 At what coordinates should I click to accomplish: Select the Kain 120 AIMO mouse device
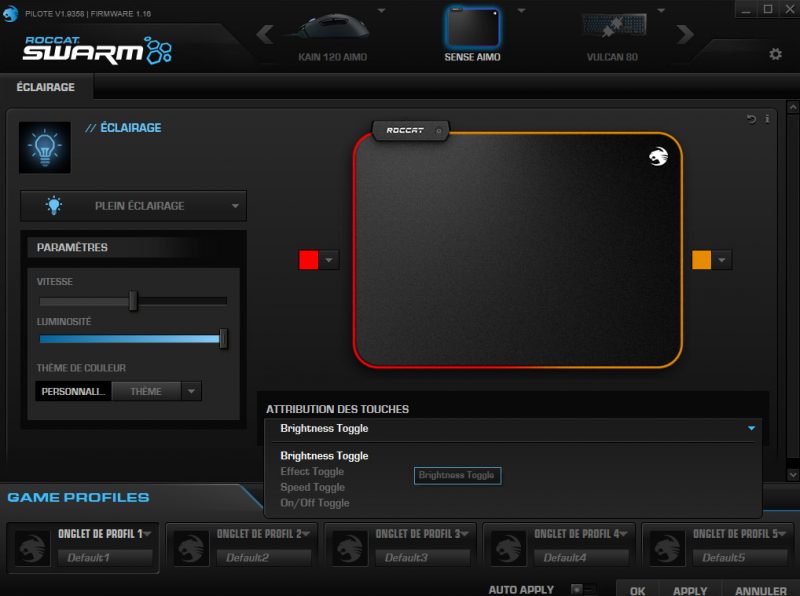coord(332,35)
